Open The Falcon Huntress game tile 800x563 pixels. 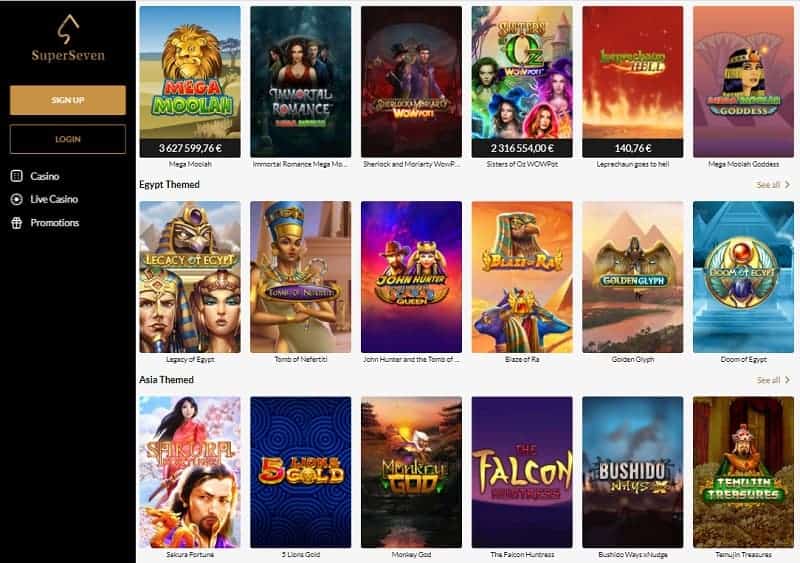click(x=522, y=472)
